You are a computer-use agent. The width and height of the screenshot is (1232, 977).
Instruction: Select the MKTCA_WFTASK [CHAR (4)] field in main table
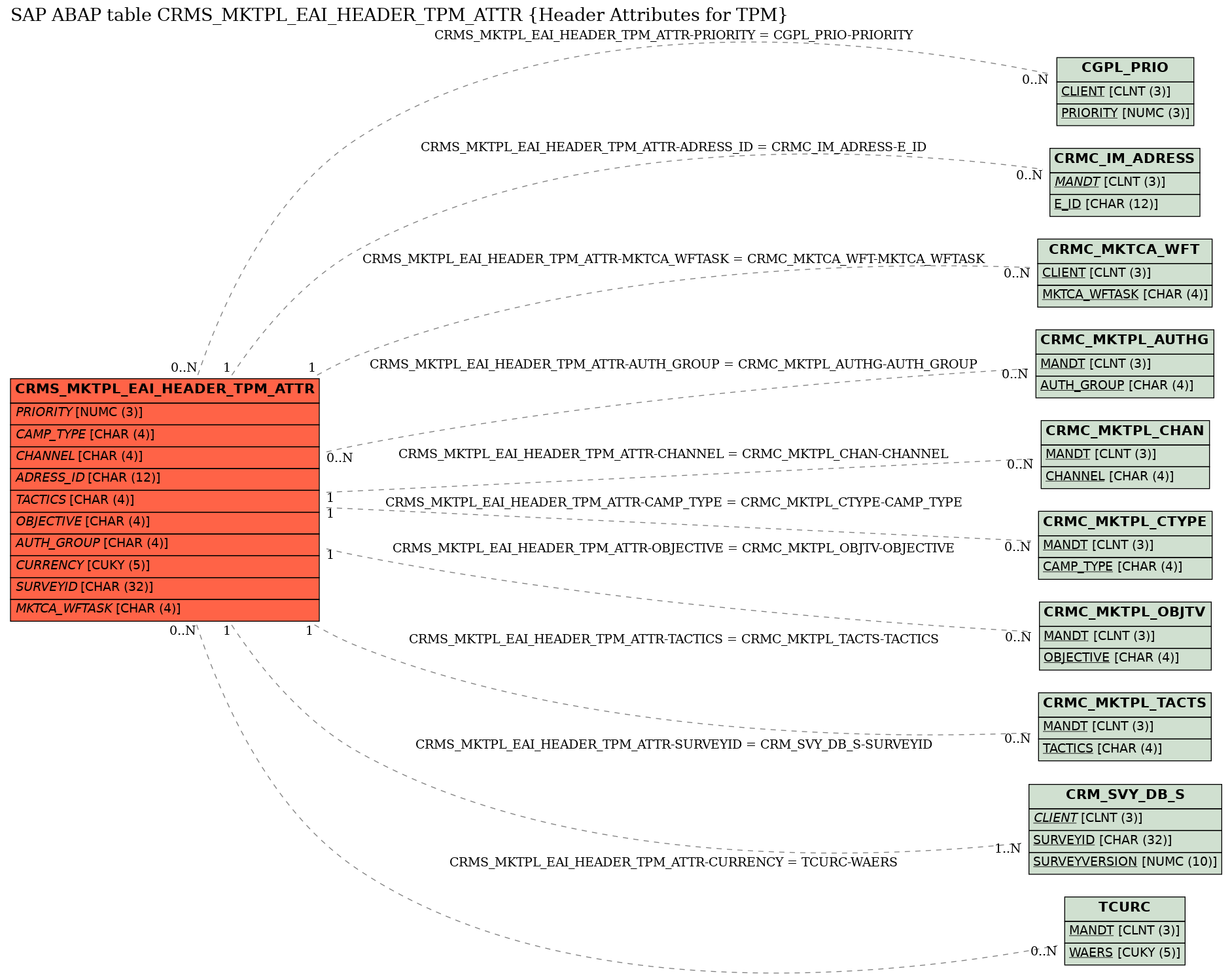pos(165,609)
